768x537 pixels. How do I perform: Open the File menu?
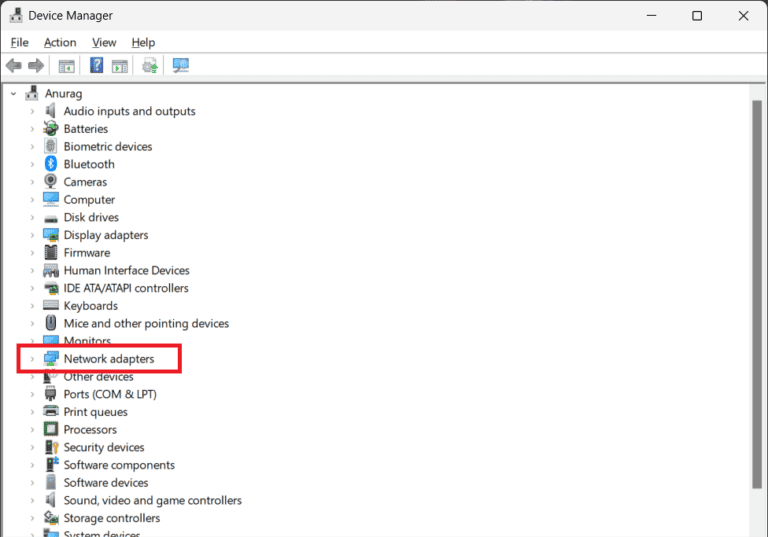(x=20, y=43)
